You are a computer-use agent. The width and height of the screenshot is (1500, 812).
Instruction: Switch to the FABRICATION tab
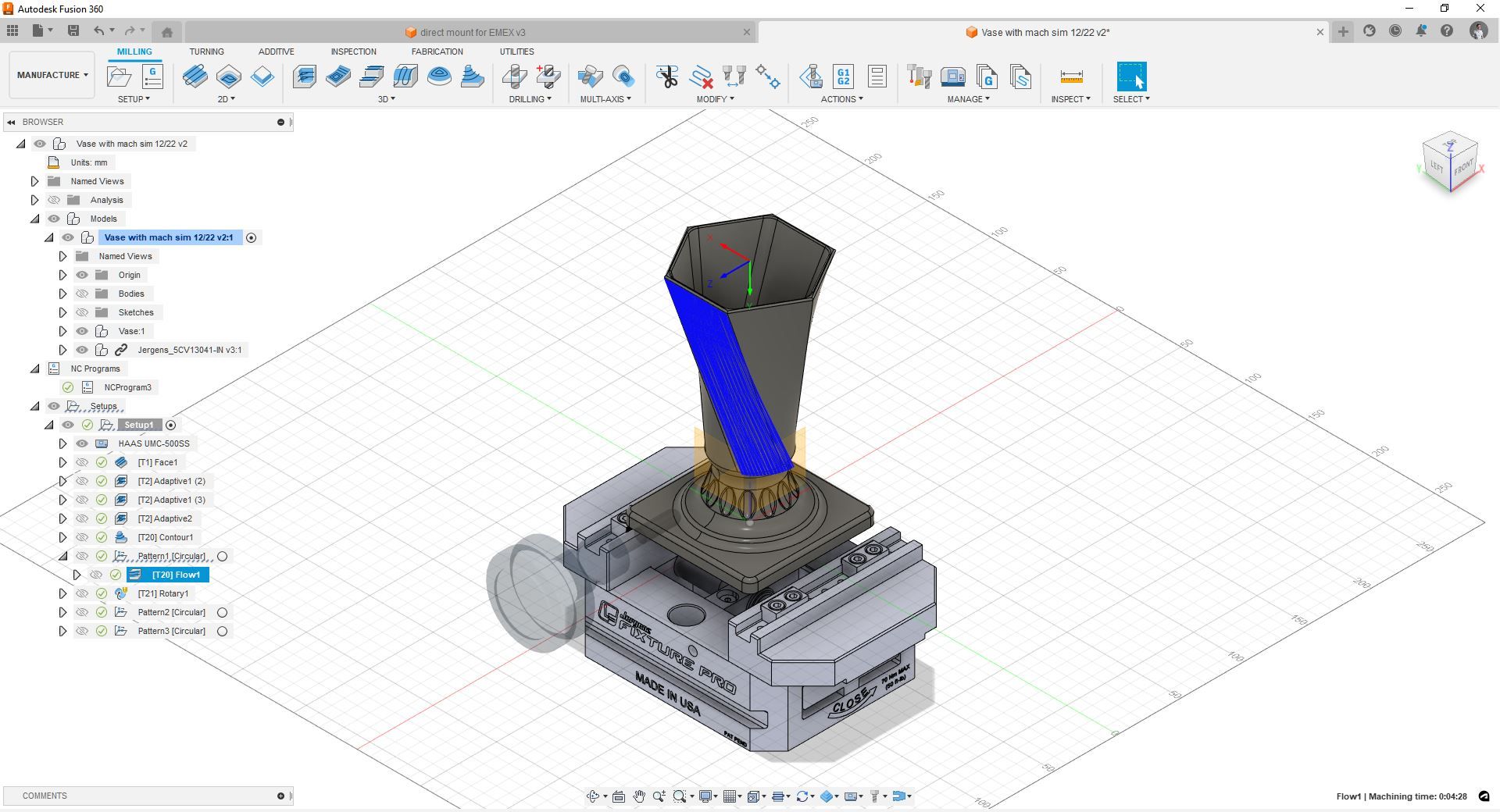click(437, 52)
